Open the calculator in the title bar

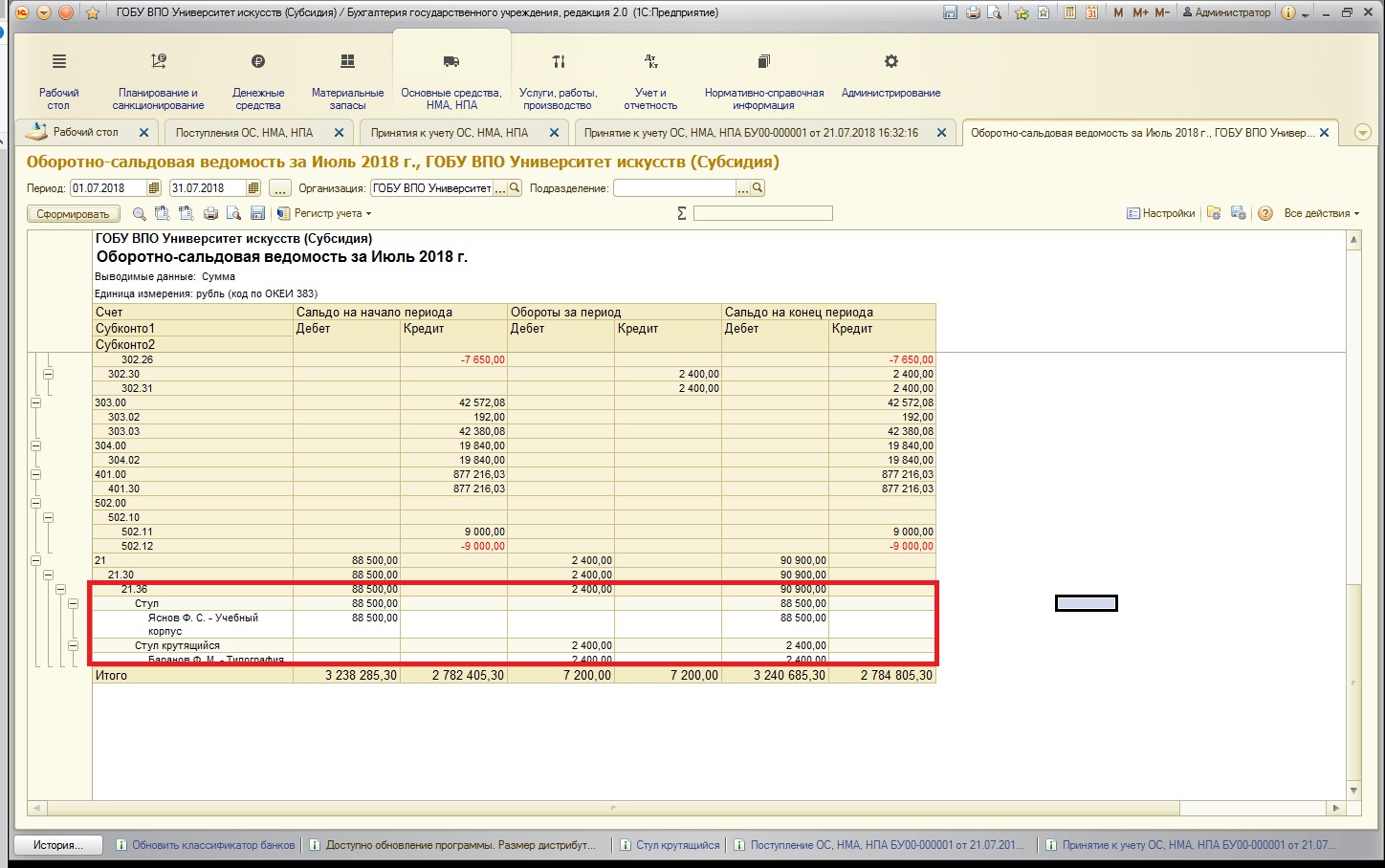click(x=1069, y=12)
